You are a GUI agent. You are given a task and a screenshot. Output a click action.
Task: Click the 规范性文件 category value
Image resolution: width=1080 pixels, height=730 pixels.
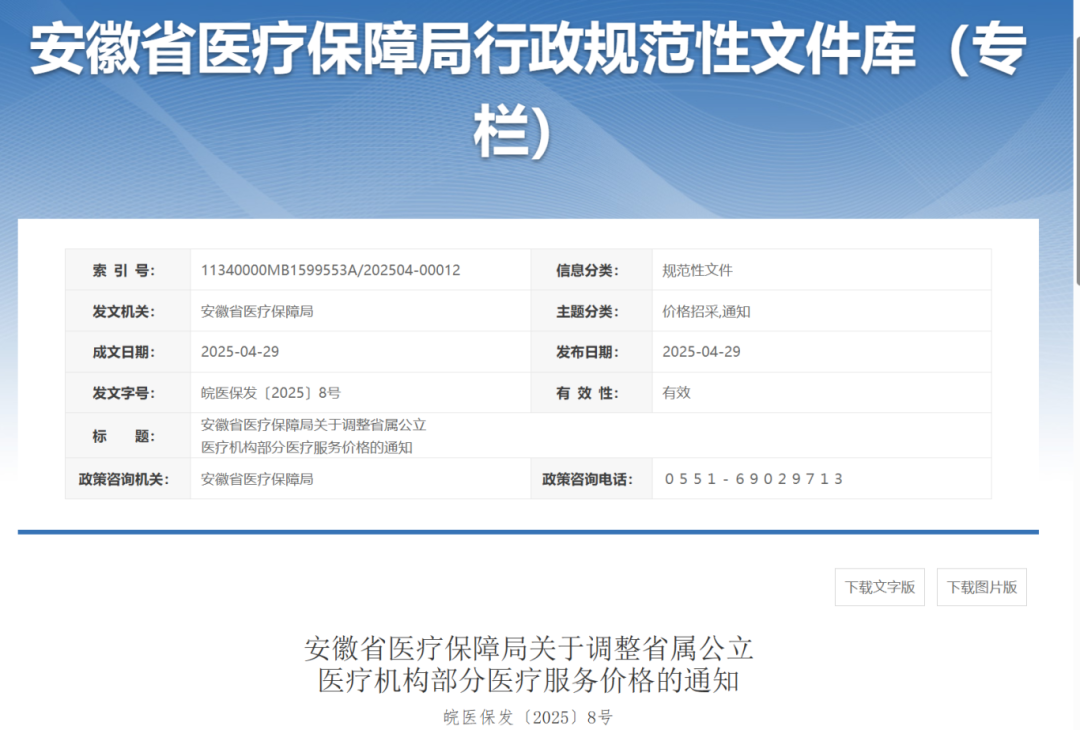tap(697, 270)
